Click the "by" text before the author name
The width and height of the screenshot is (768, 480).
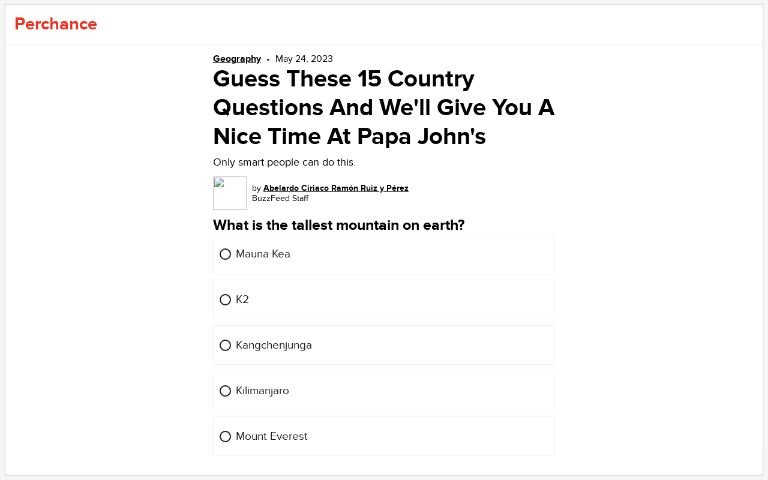click(256, 188)
